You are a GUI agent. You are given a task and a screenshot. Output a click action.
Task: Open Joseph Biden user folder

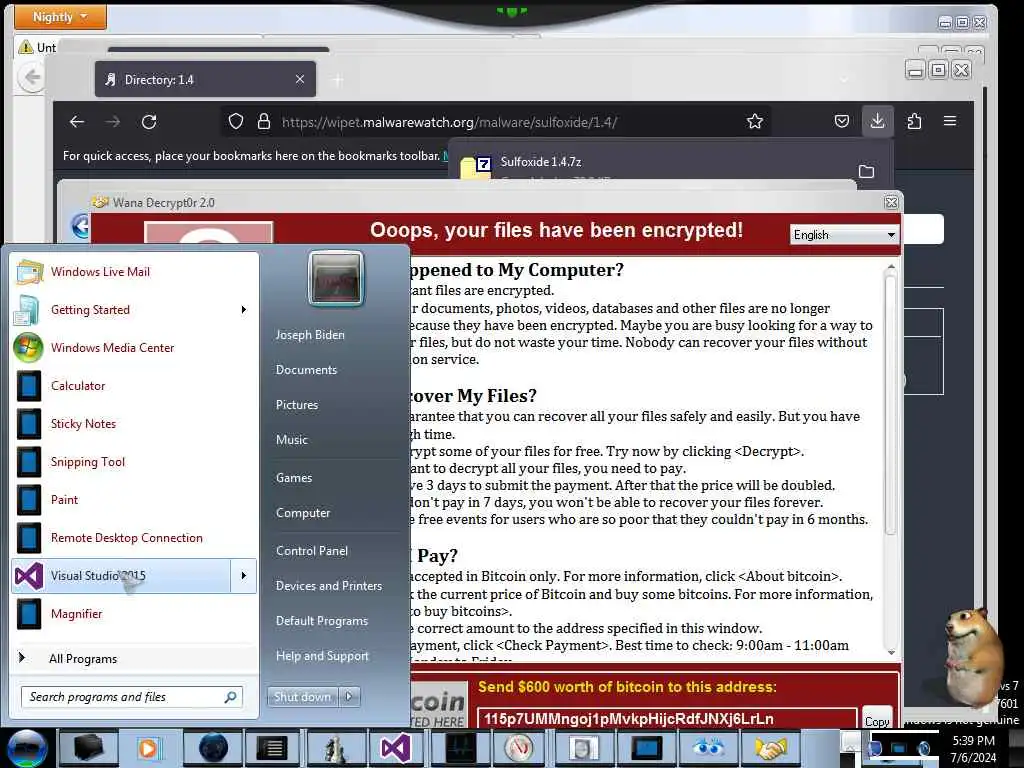tap(310, 335)
